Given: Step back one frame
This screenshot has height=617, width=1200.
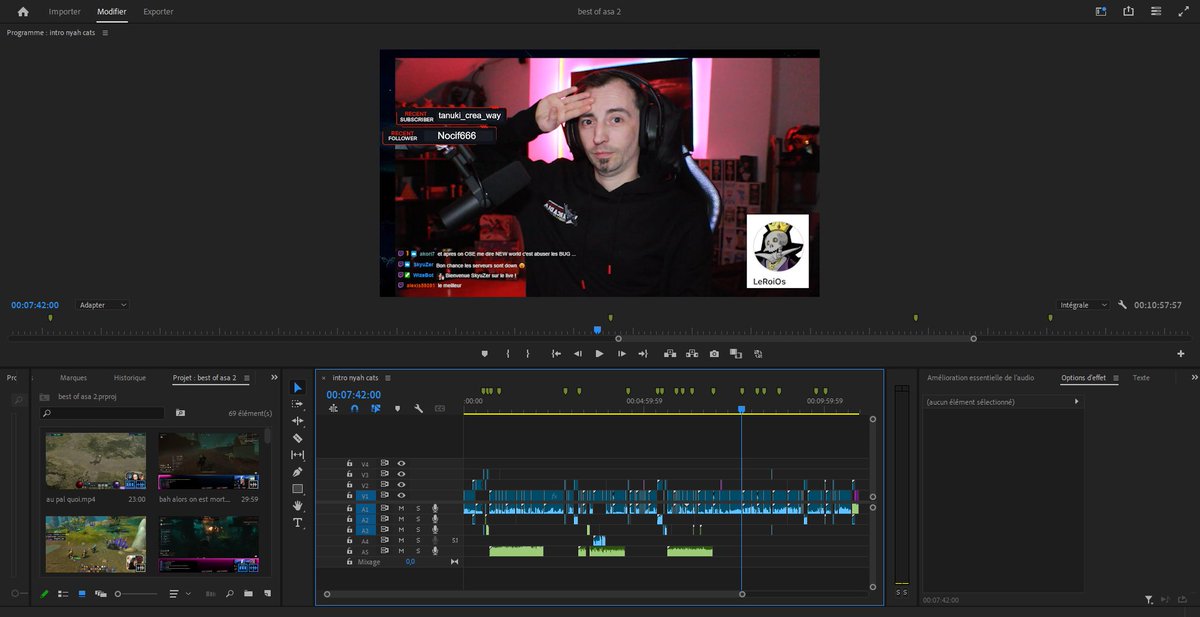Looking at the screenshot, I should click(x=578, y=353).
